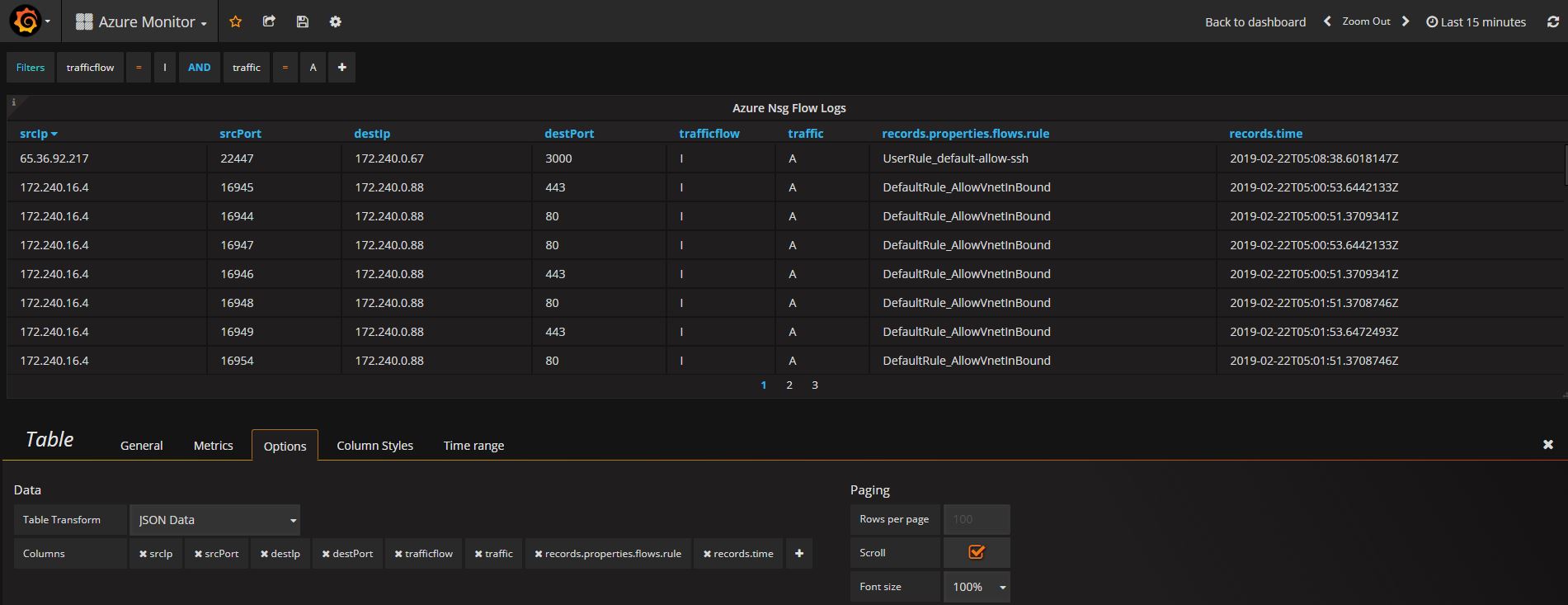The height and width of the screenshot is (605, 1568).
Task: Open Table Transform JSON Data dropdown
Action: [215, 520]
